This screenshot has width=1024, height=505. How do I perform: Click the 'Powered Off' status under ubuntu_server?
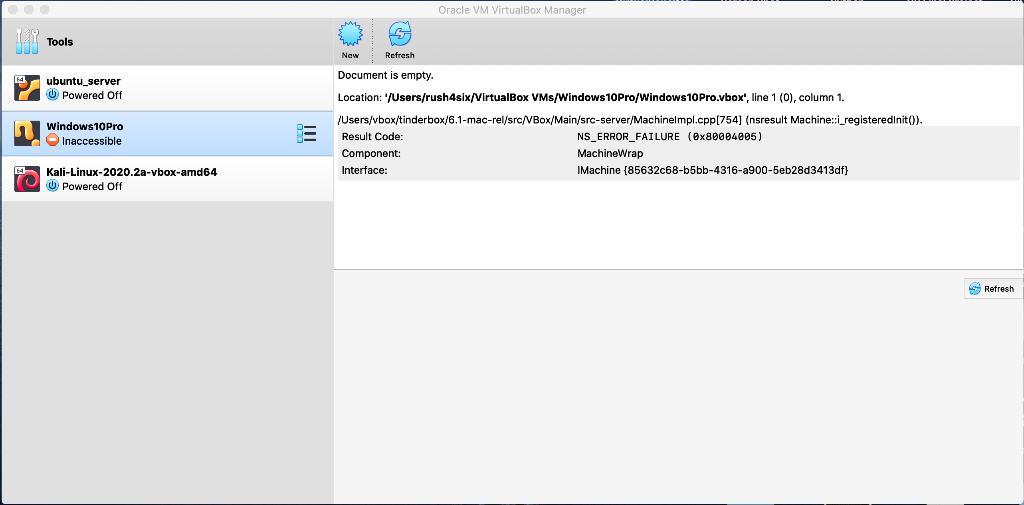[92, 95]
